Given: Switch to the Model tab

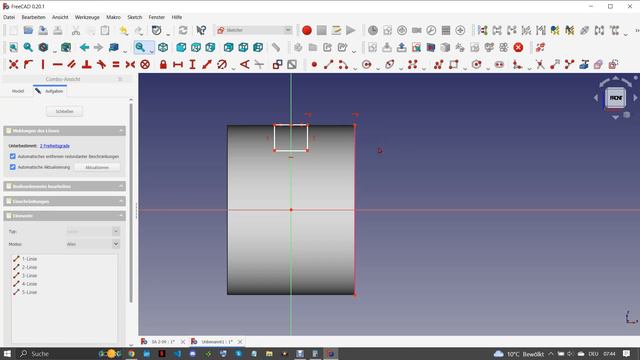Looking at the screenshot, I should coord(18,91).
